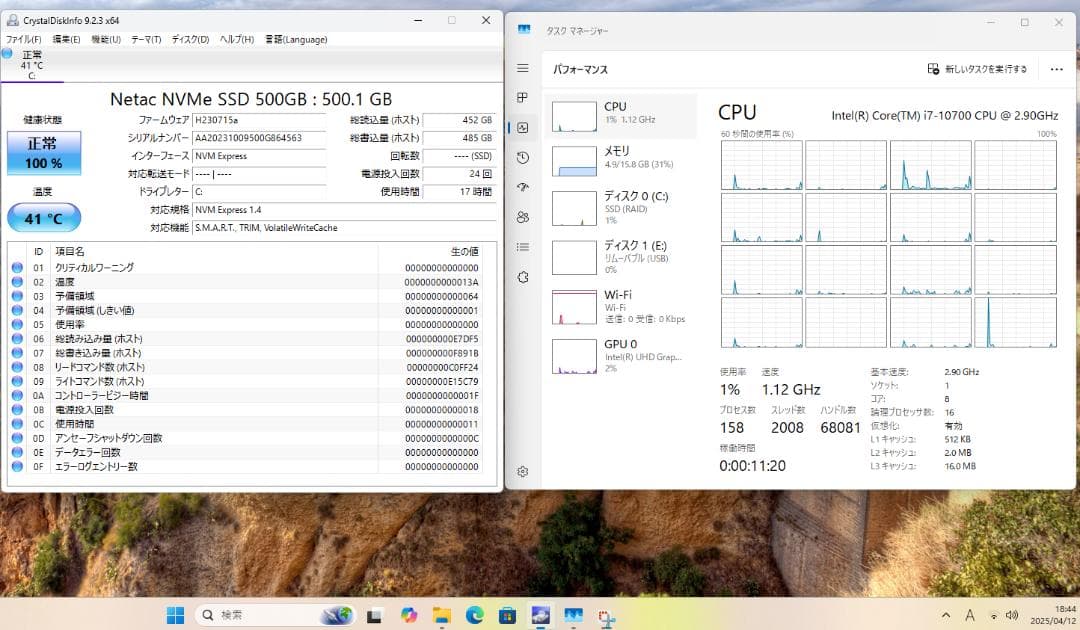
Task: Open the Services panel in Task Manager
Action: click(x=522, y=277)
